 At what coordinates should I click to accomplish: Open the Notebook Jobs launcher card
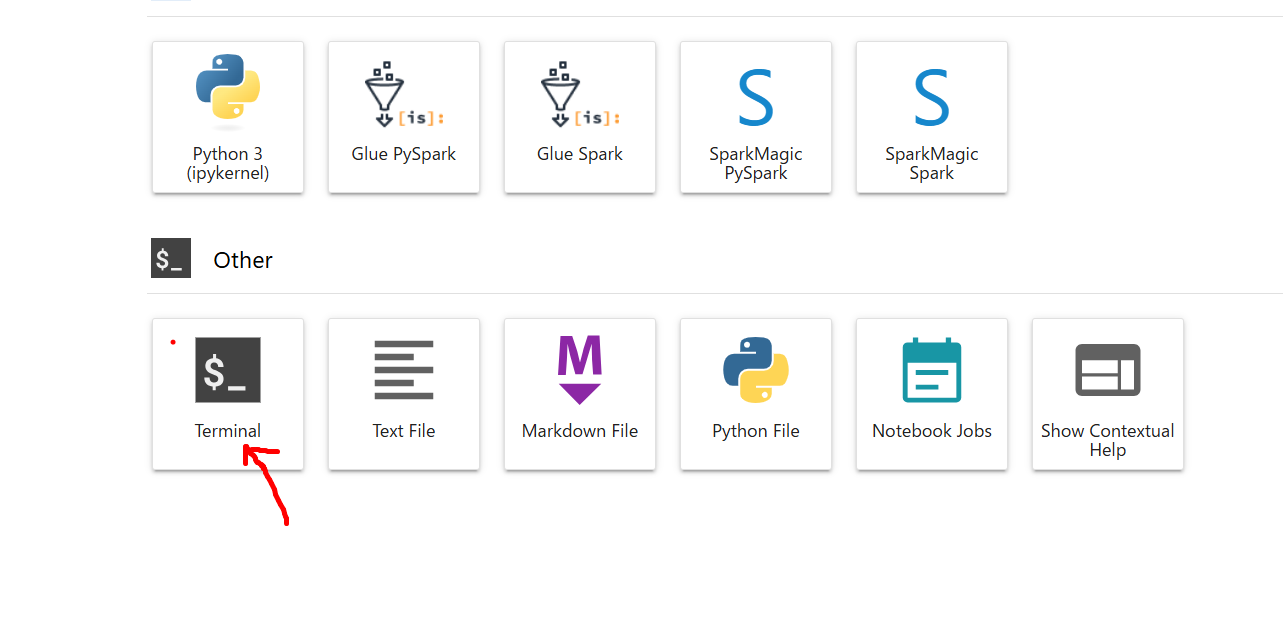point(932,394)
